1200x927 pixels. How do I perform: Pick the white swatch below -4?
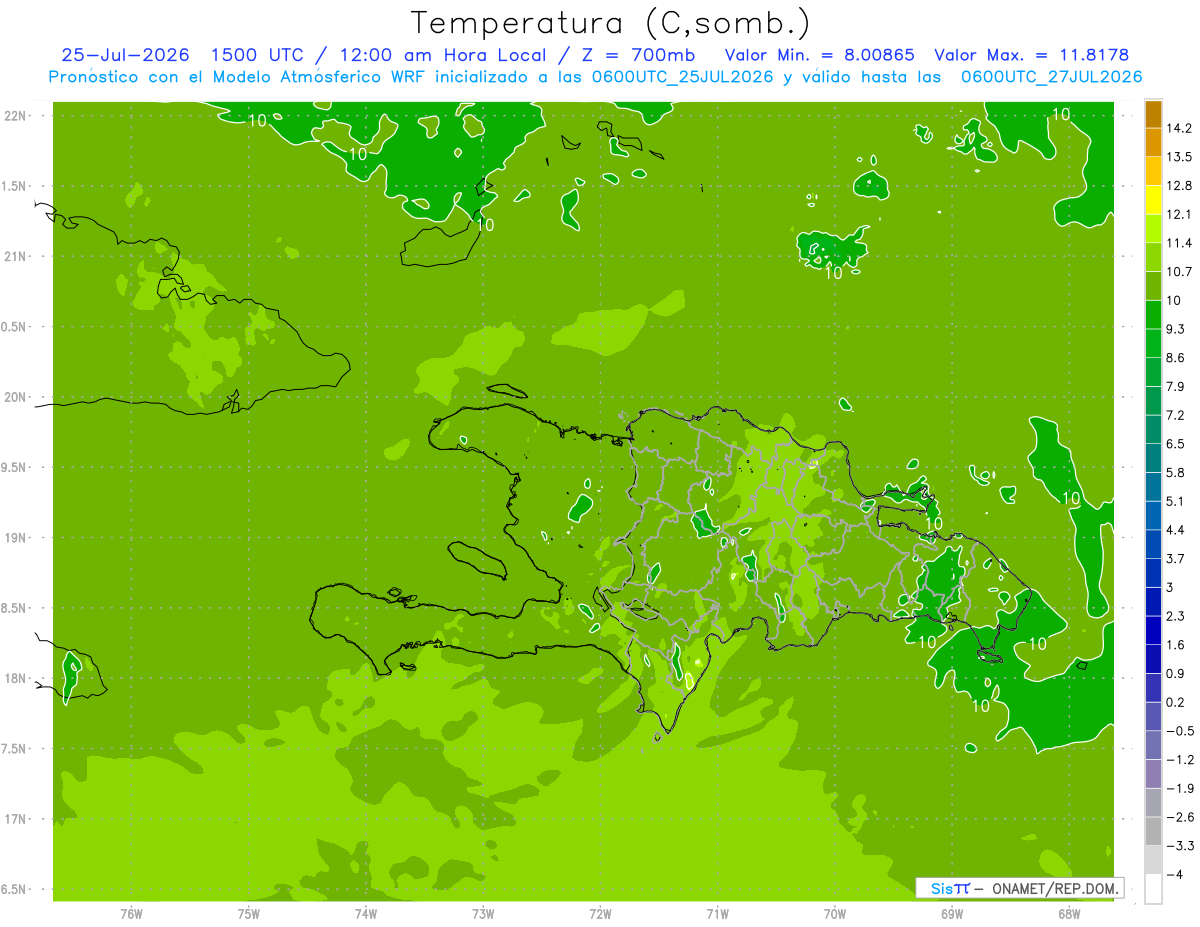coord(1153,889)
